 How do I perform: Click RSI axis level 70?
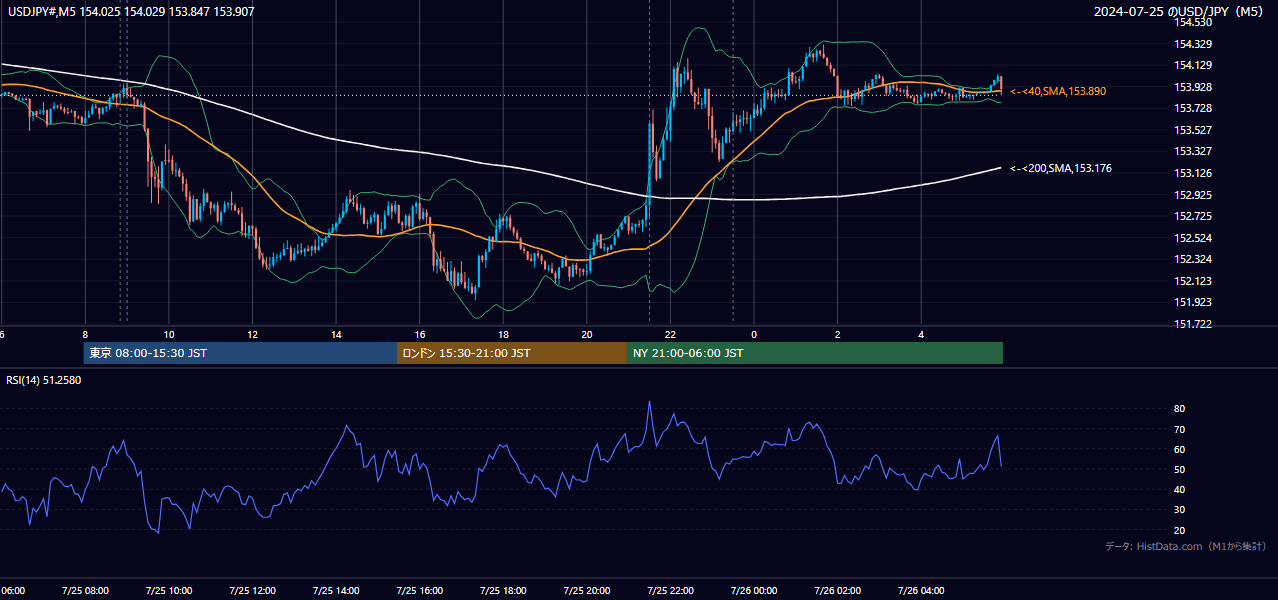pyautogui.click(x=1179, y=429)
